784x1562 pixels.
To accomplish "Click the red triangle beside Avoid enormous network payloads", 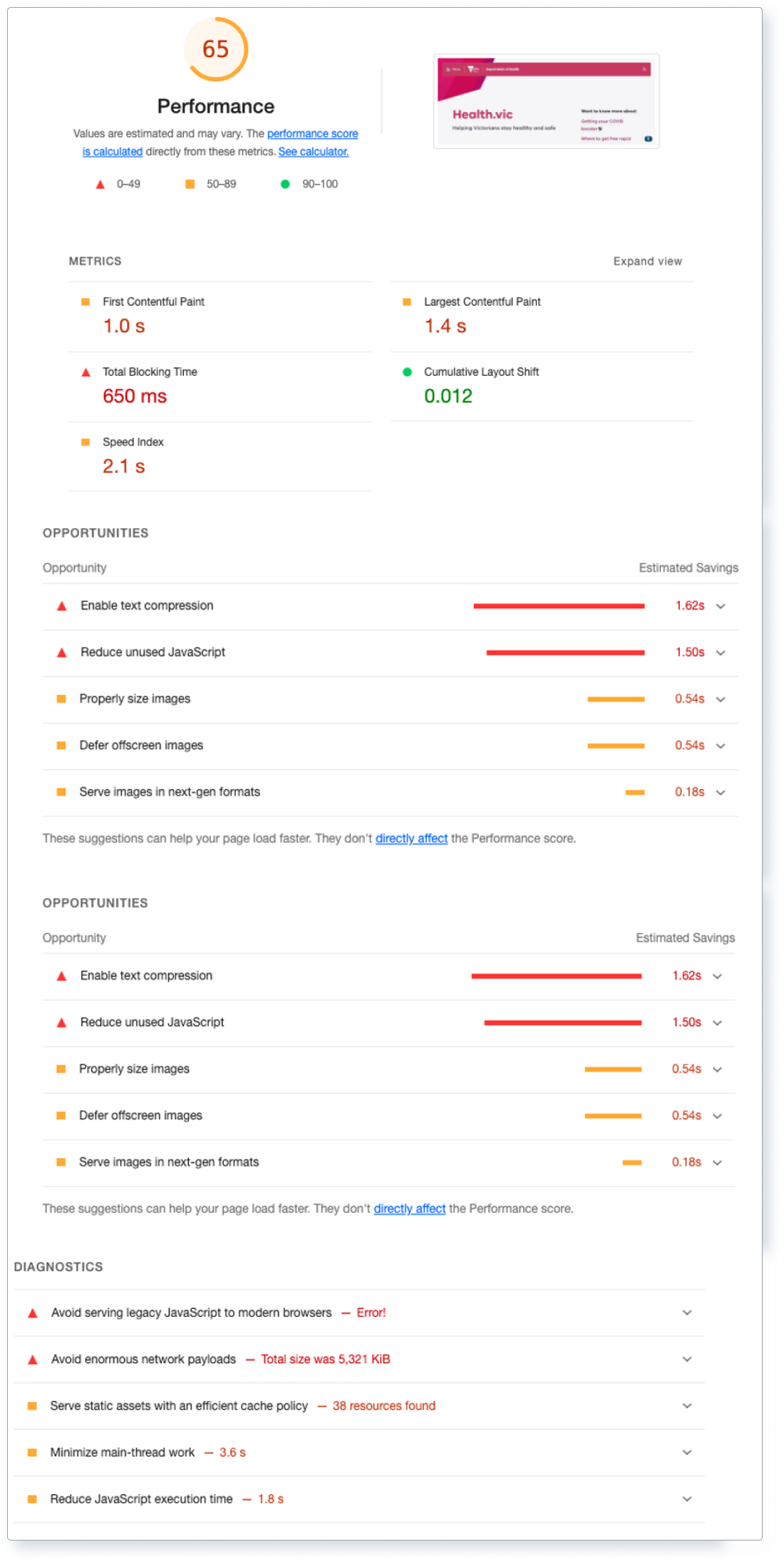I will pyautogui.click(x=31, y=1359).
